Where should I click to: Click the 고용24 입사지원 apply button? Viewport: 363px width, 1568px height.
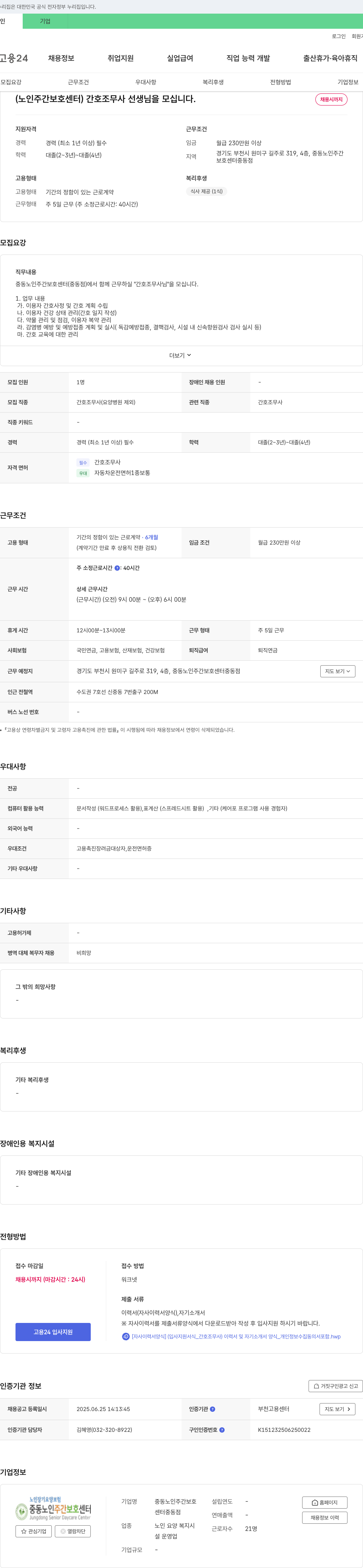(53, 1332)
